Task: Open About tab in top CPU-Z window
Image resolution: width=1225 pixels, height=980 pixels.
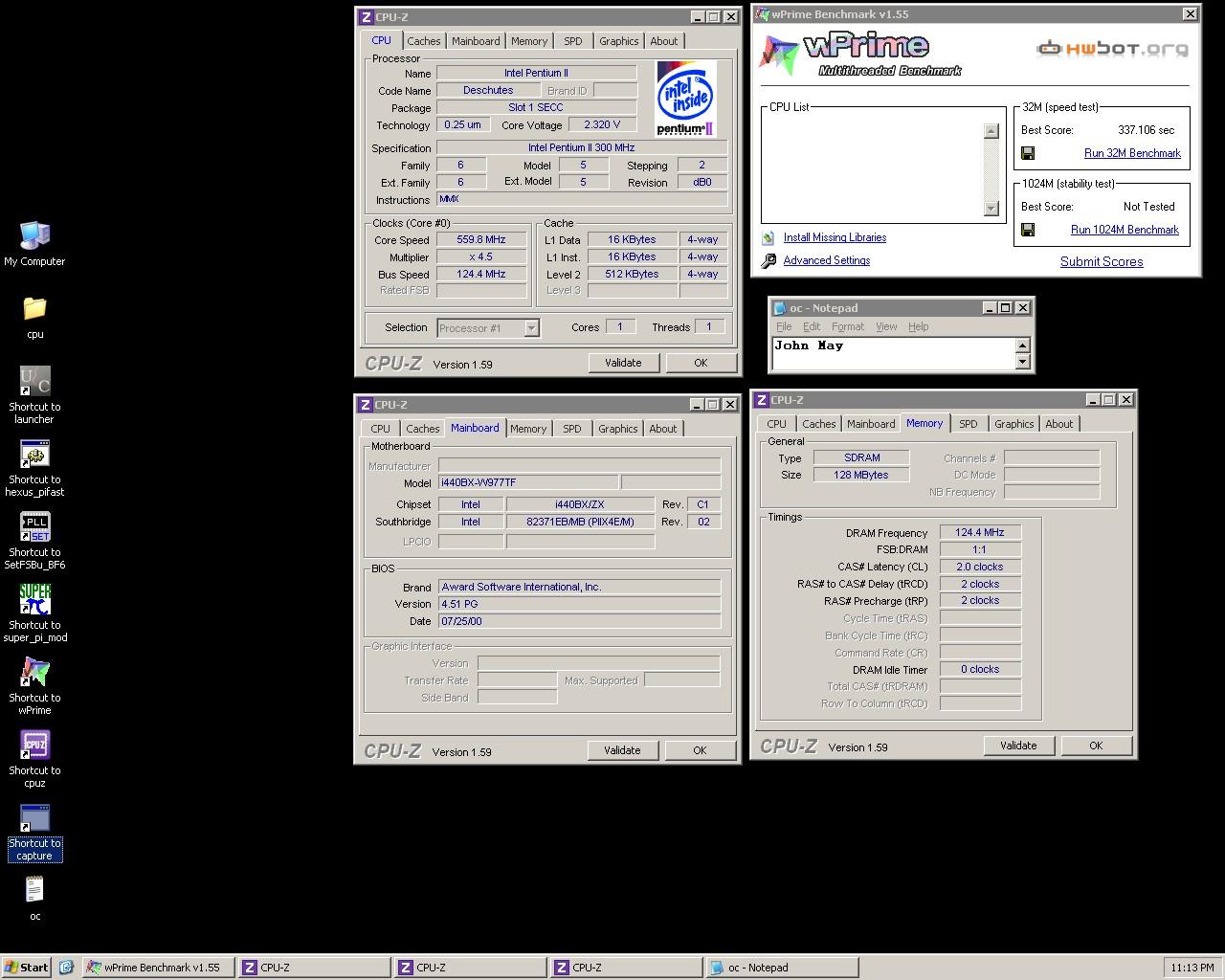Action: tap(664, 41)
